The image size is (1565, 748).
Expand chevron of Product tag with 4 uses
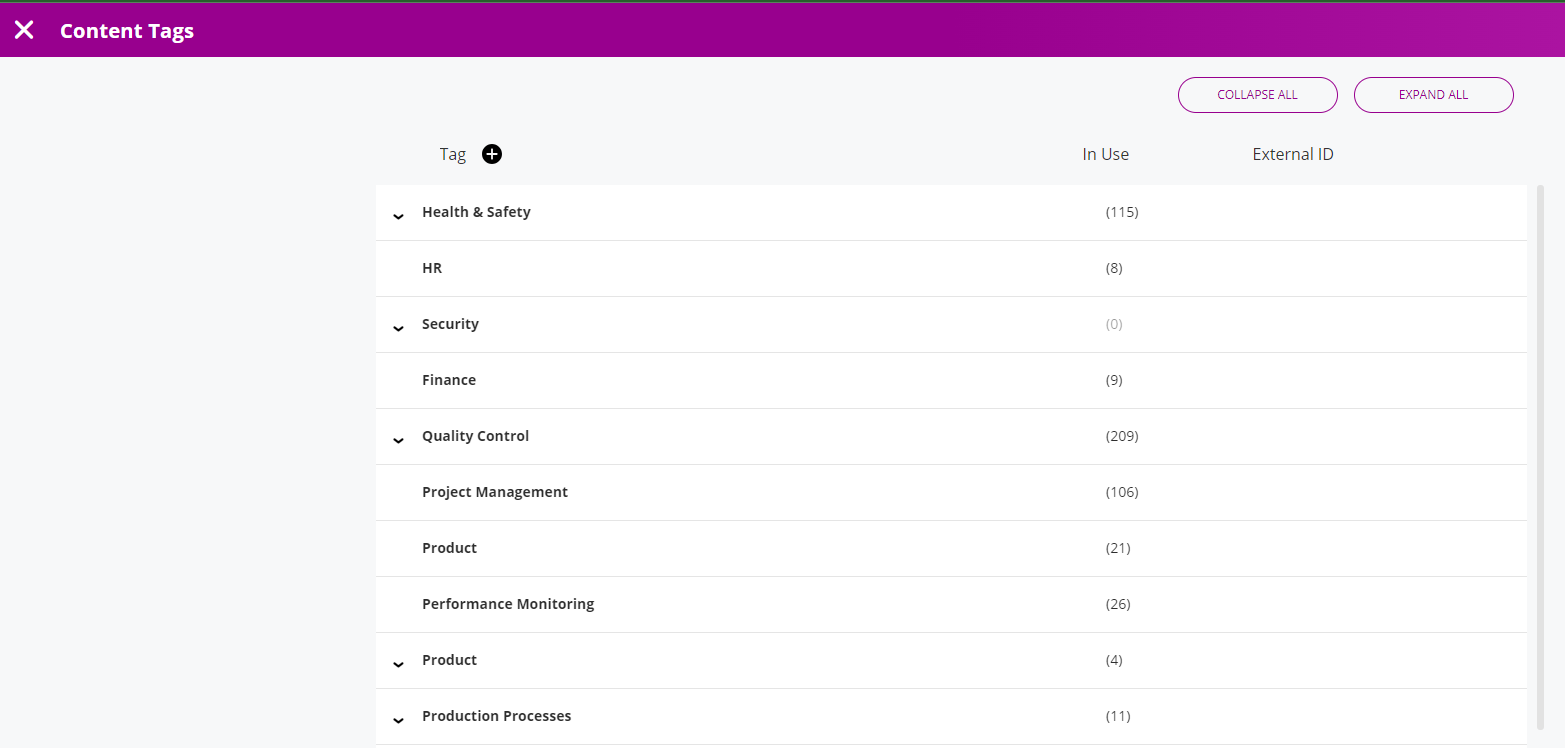click(398, 662)
